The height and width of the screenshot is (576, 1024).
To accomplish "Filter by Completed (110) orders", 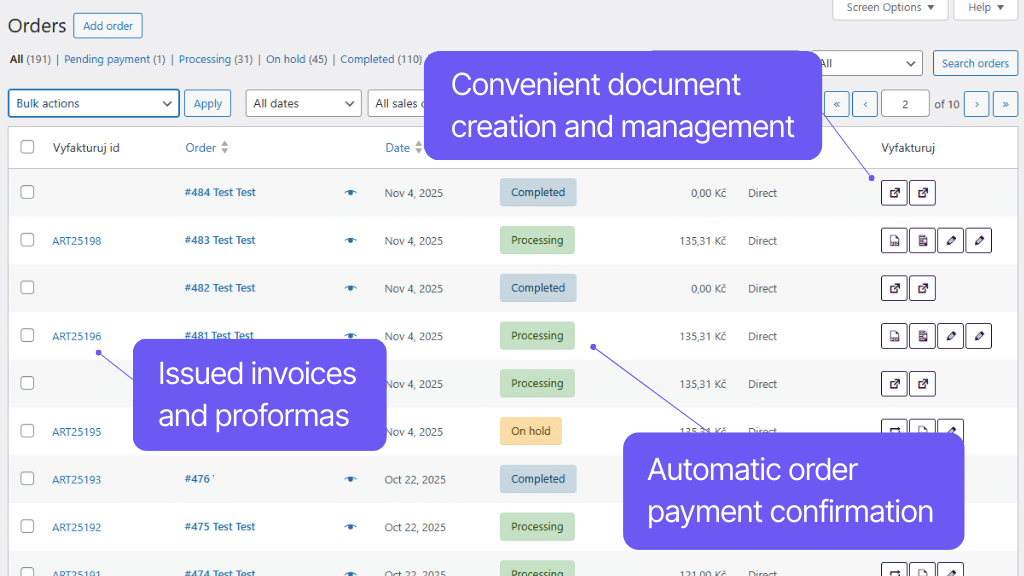I will 381,59.
